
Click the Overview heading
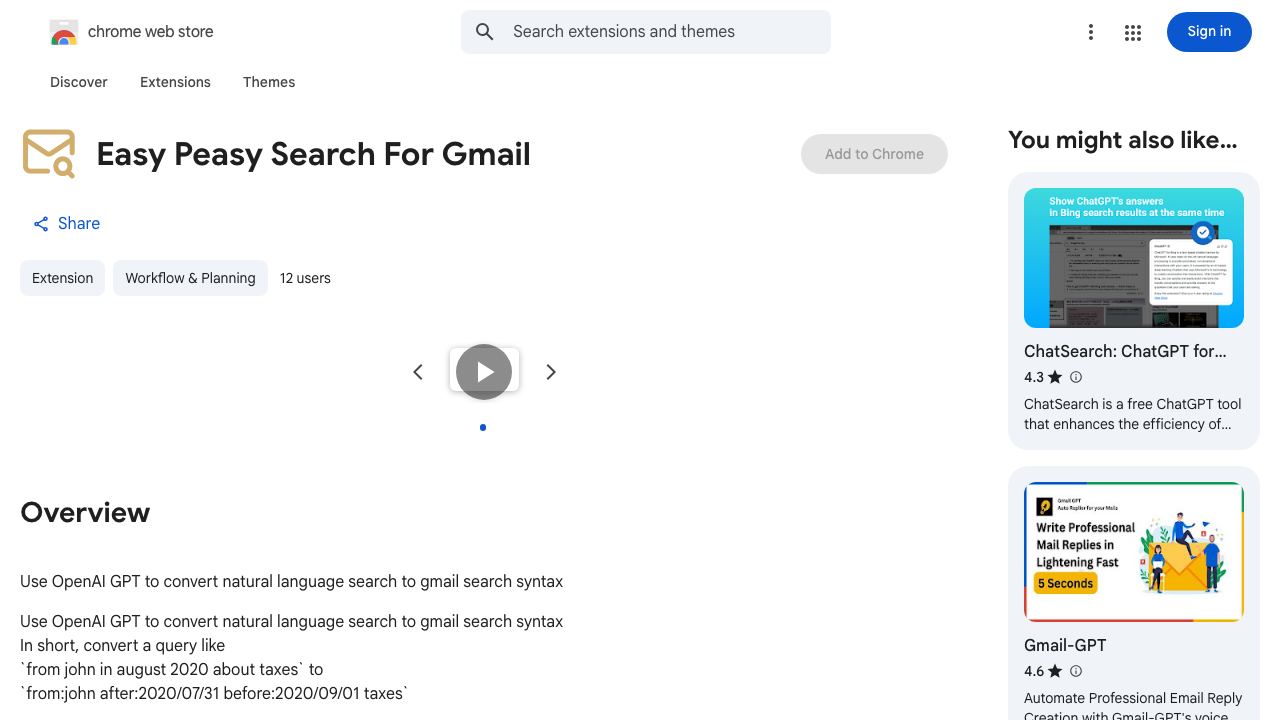click(85, 512)
